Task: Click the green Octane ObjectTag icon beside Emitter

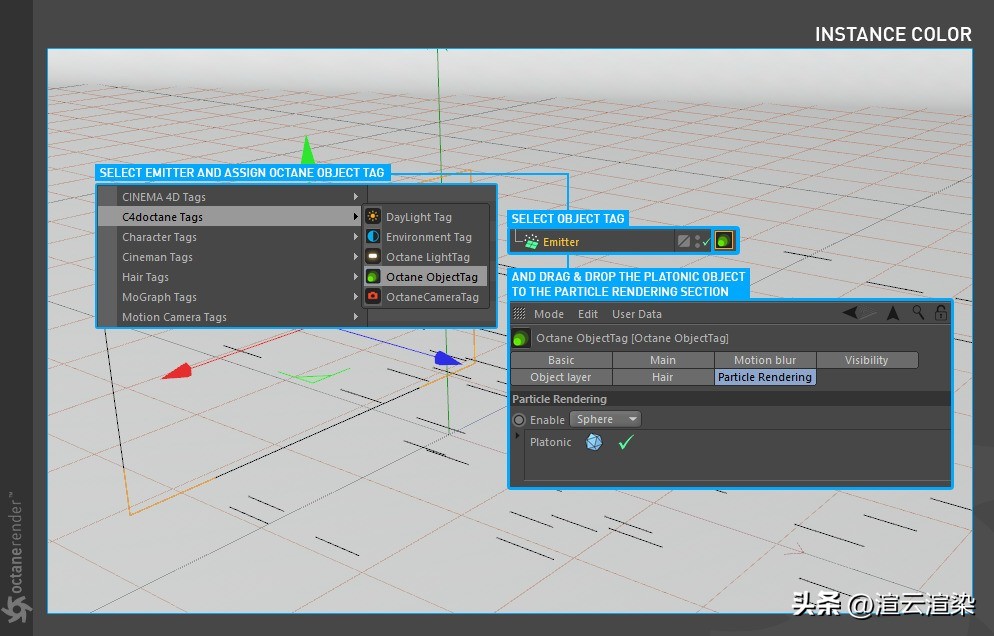Action: 724,240
